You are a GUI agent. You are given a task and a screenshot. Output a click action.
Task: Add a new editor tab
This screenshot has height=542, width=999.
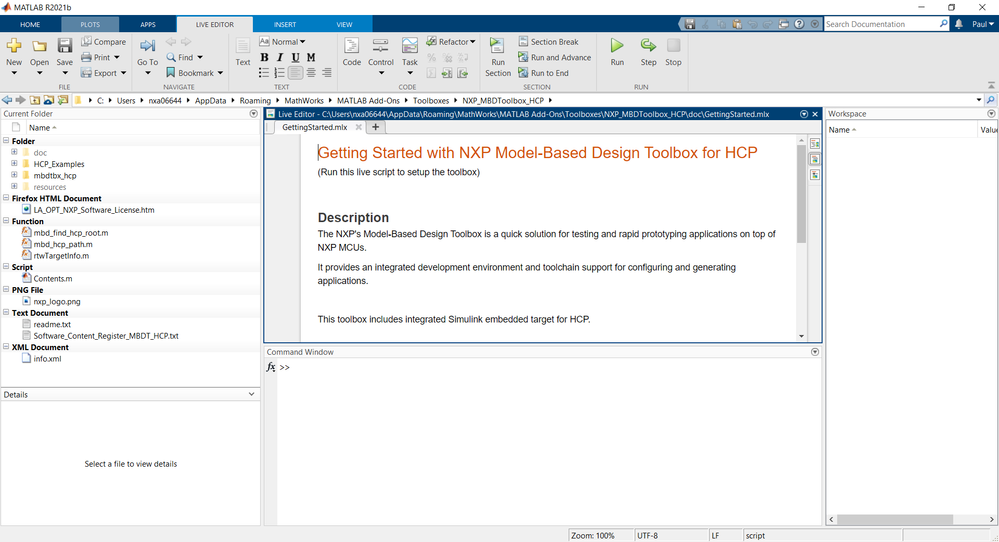[375, 127]
